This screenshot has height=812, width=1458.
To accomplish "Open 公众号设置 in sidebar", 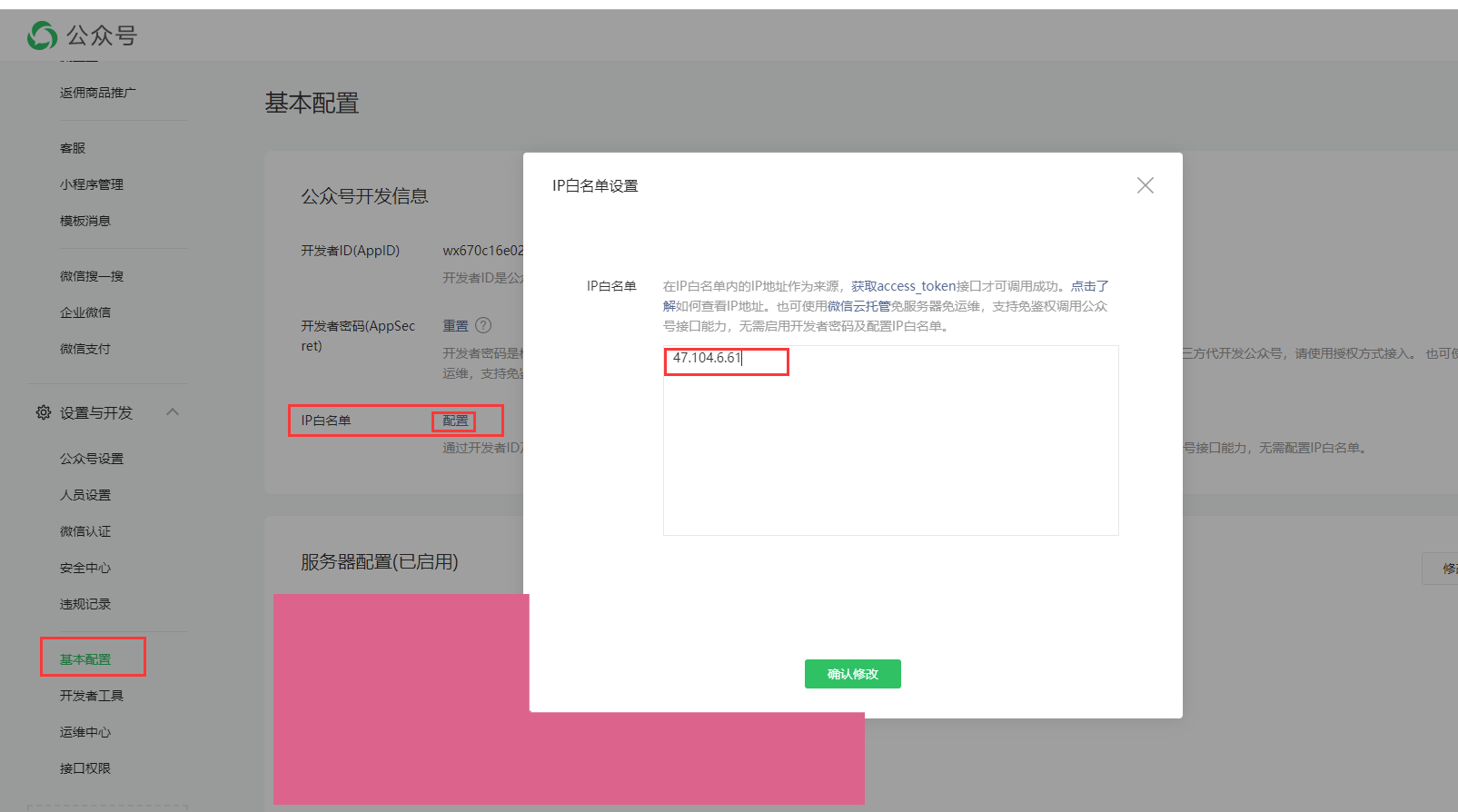I will coord(92,459).
